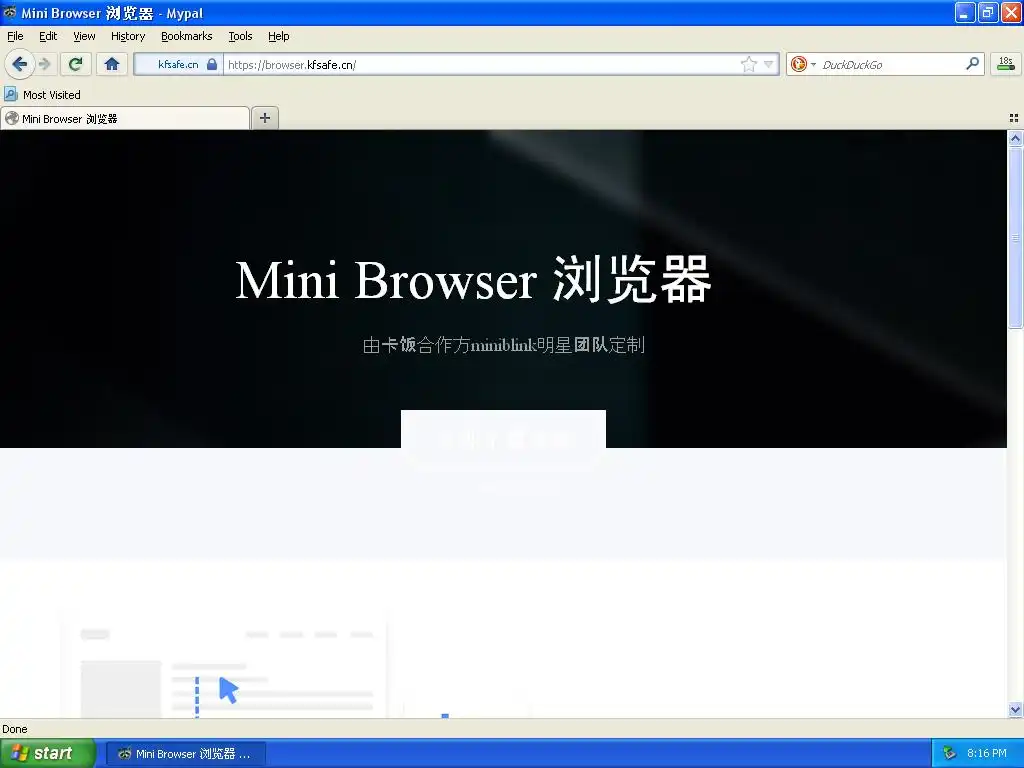This screenshot has height=768, width=1024.
Task: Click the Done status bar text
Action: tap(14, 729)
